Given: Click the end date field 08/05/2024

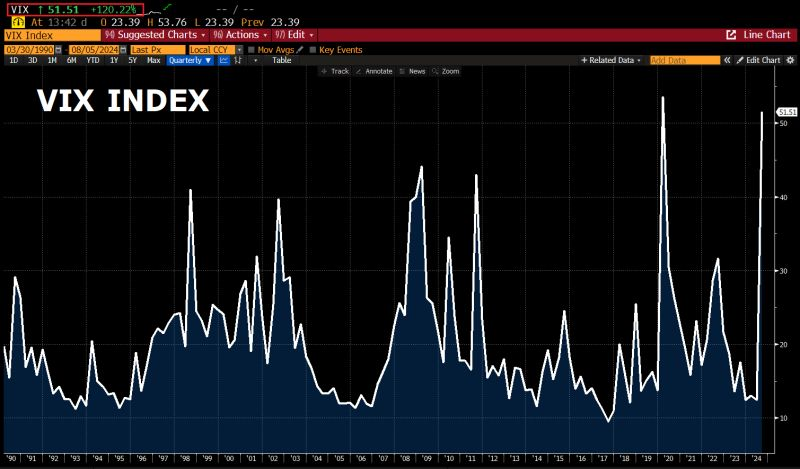Looking at the screenshot, I should pos(94,50).
